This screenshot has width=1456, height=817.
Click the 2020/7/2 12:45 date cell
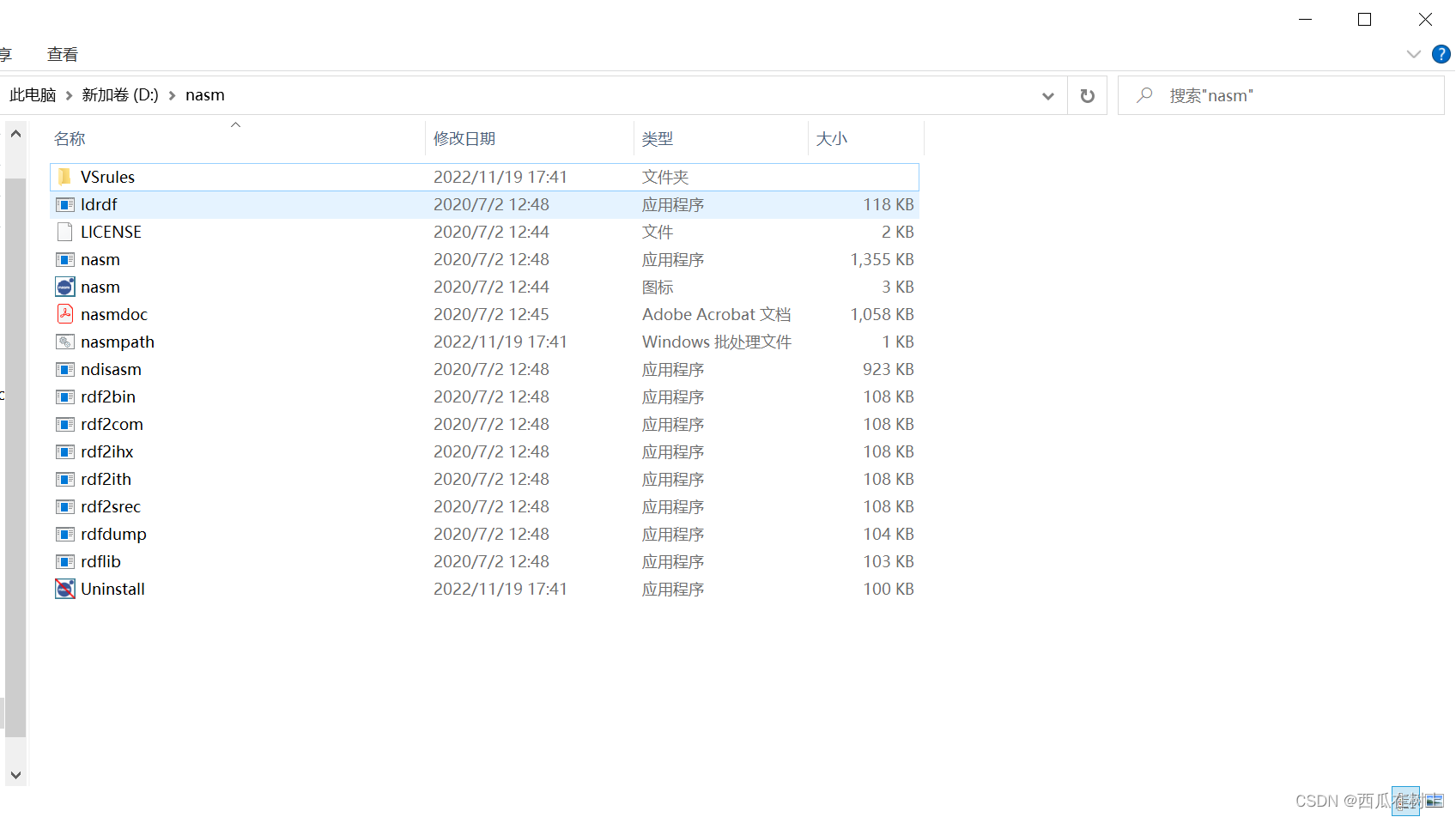click(x=491, y=314)
